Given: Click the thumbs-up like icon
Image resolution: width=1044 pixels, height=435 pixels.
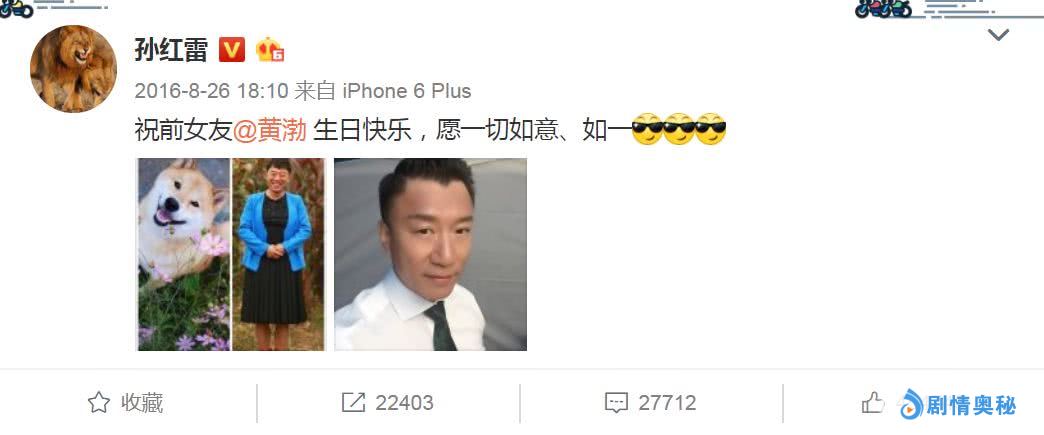Looking at the screenshot, I should [873, 402].
